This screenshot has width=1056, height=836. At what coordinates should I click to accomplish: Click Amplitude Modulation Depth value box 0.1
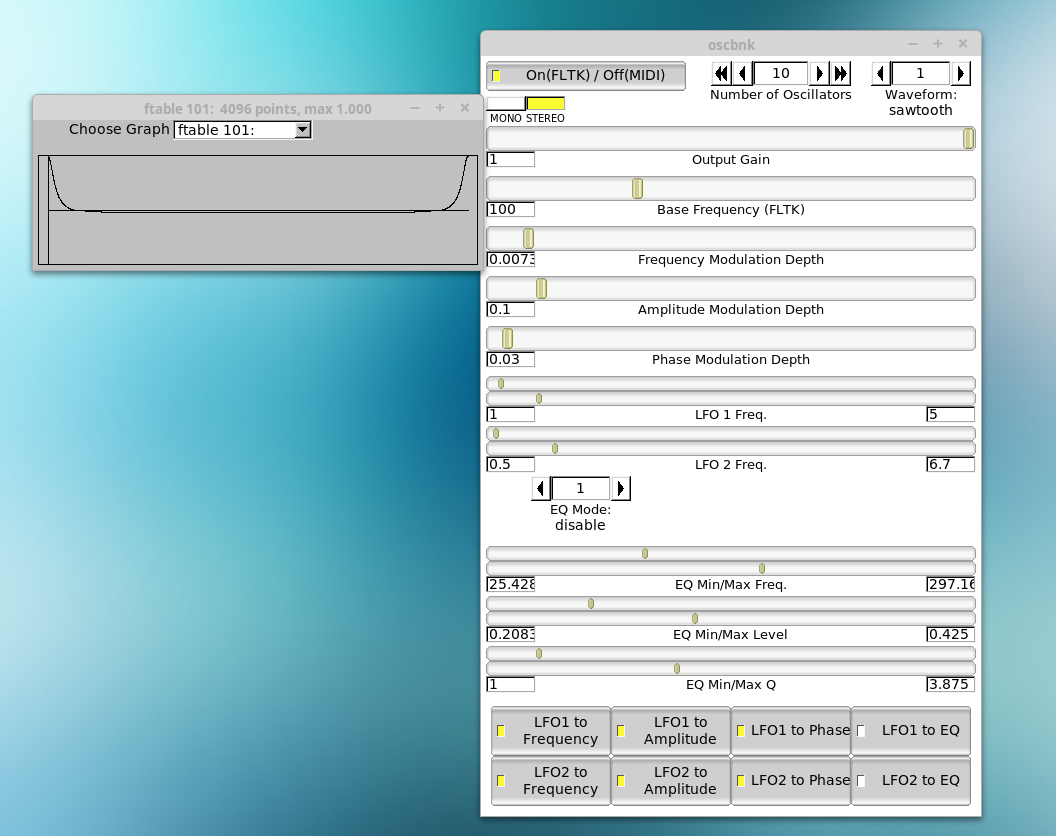click(x=510, y=309)
